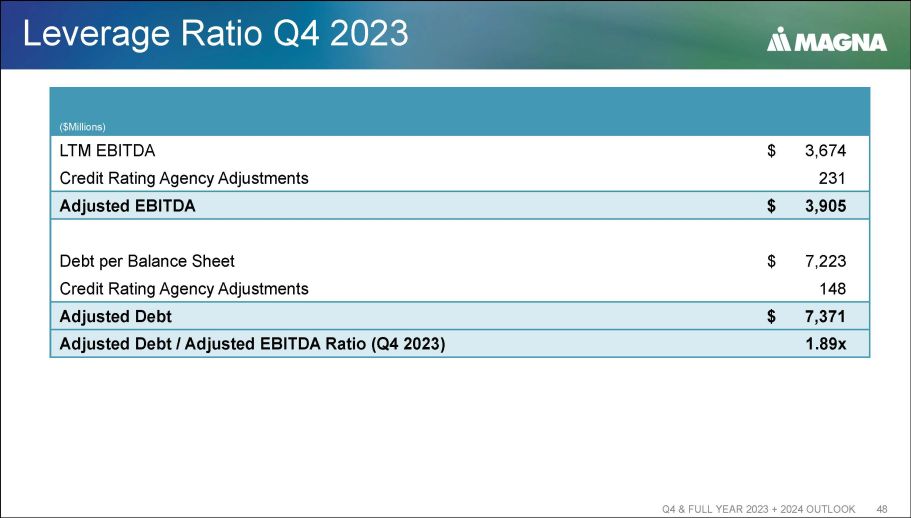Select the Adjusted Debt / Adjusted EBITDA Ratio label
This screenshot has height=518, width=911.
pyautogui.click(x=252, y=344)
